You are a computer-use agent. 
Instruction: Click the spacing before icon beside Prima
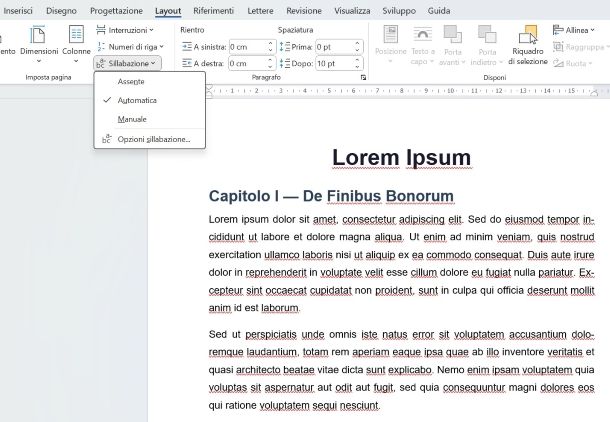[x=285, y=47]
